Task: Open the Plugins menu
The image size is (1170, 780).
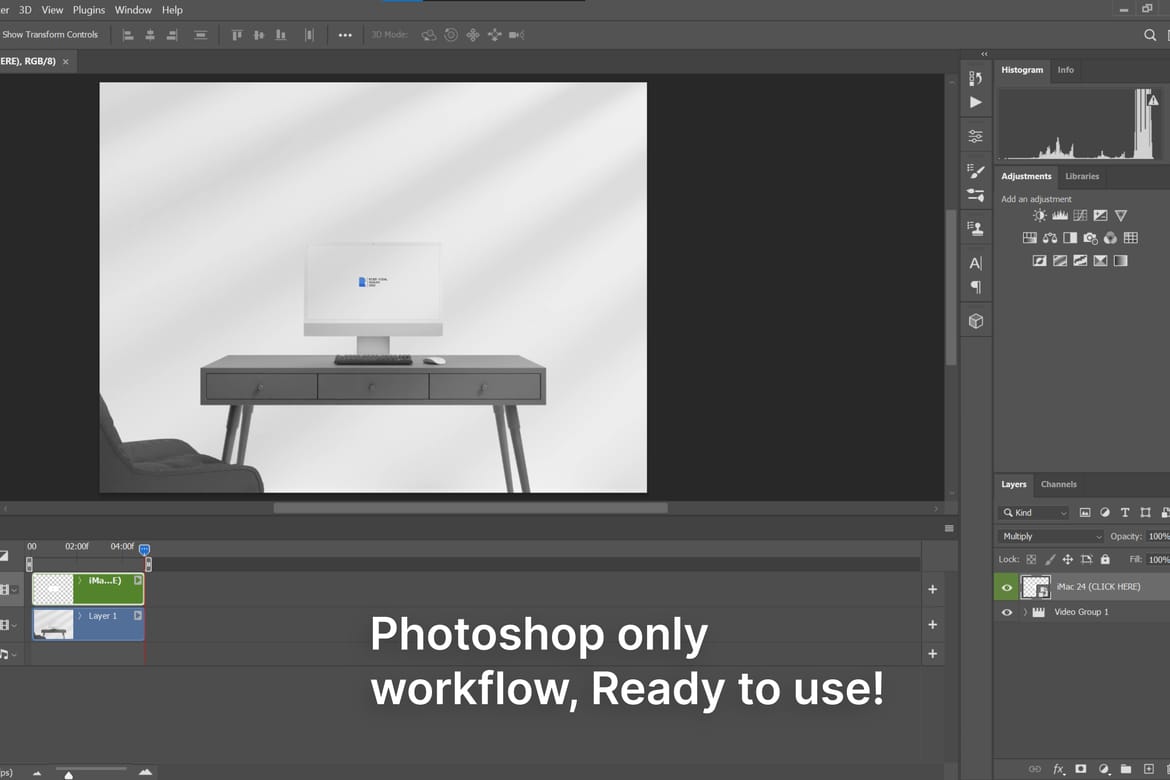Action: tap(89, 10)
